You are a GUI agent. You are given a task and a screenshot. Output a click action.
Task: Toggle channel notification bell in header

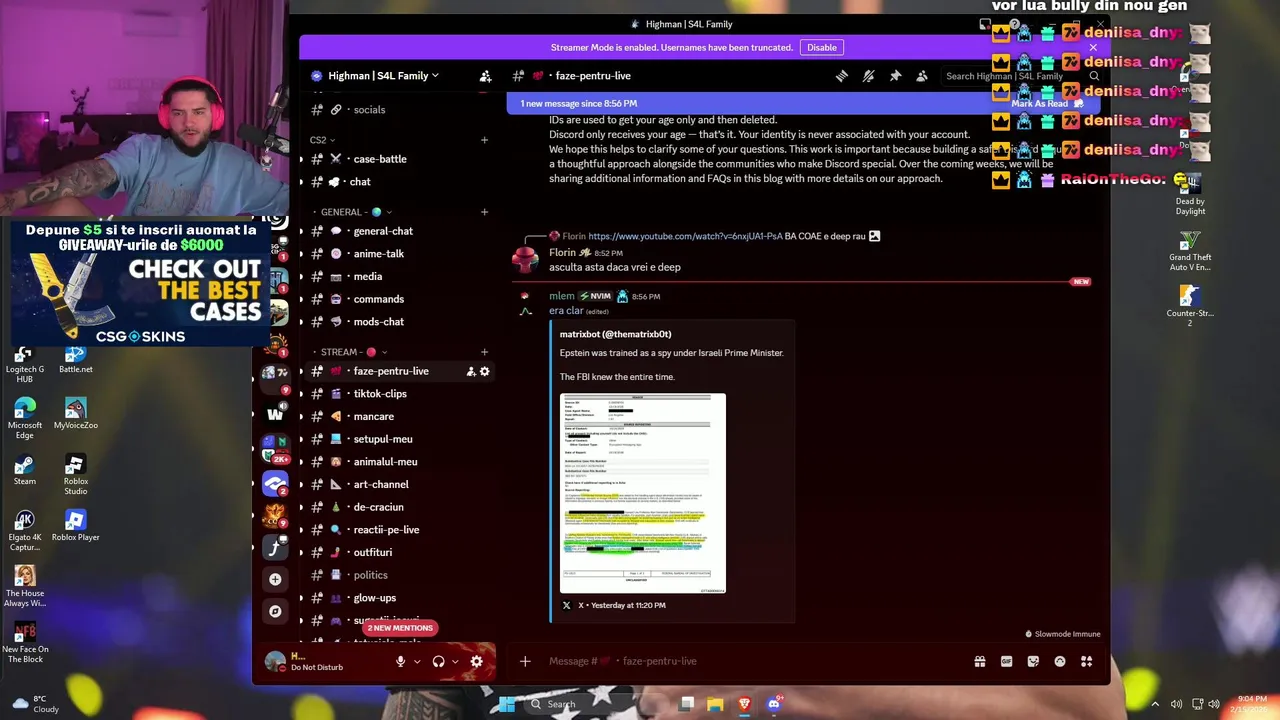coord(868,76)
